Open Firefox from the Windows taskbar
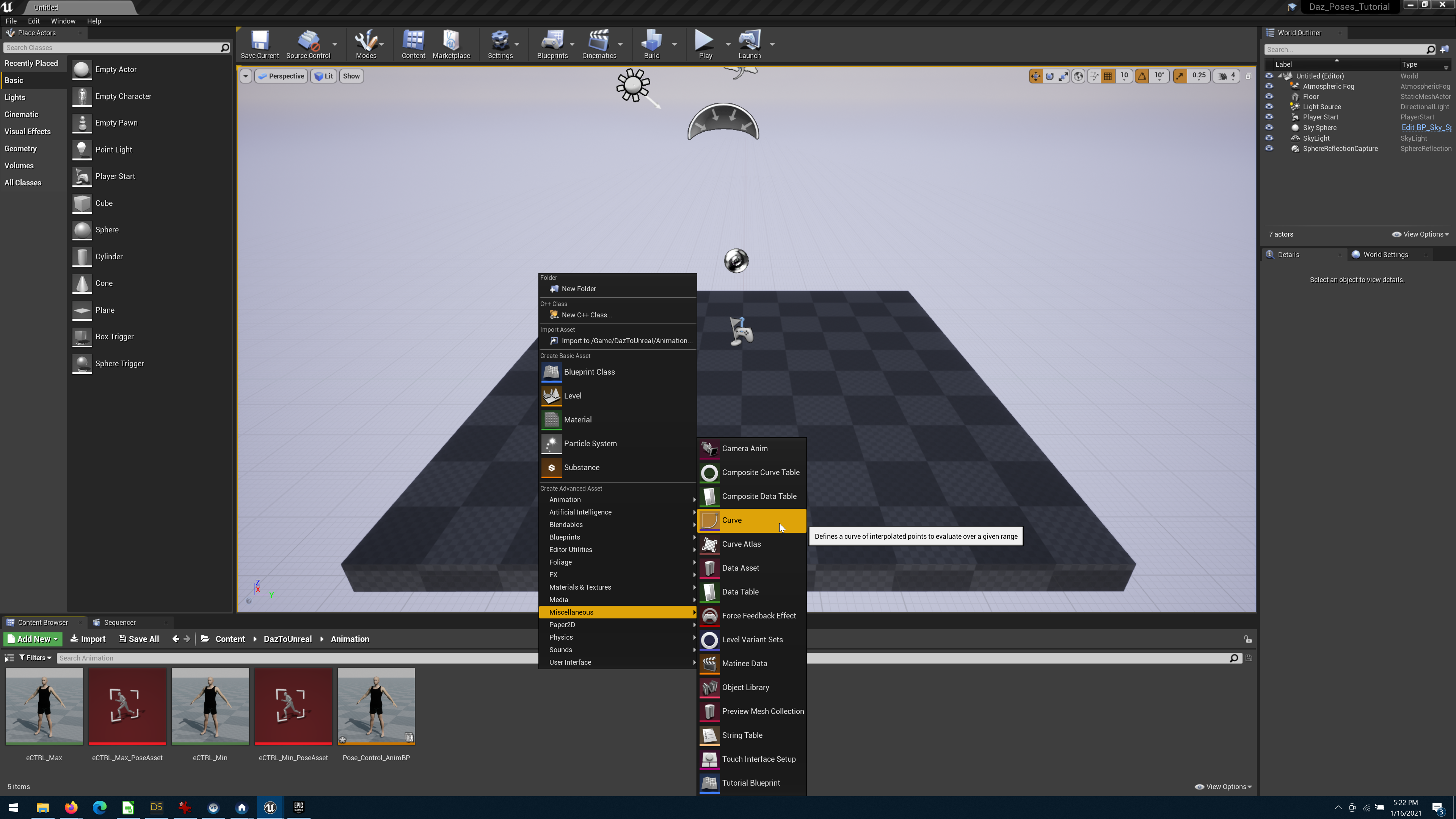Image resolution: width=1456 pixels, height=819 pixels. 71,807
